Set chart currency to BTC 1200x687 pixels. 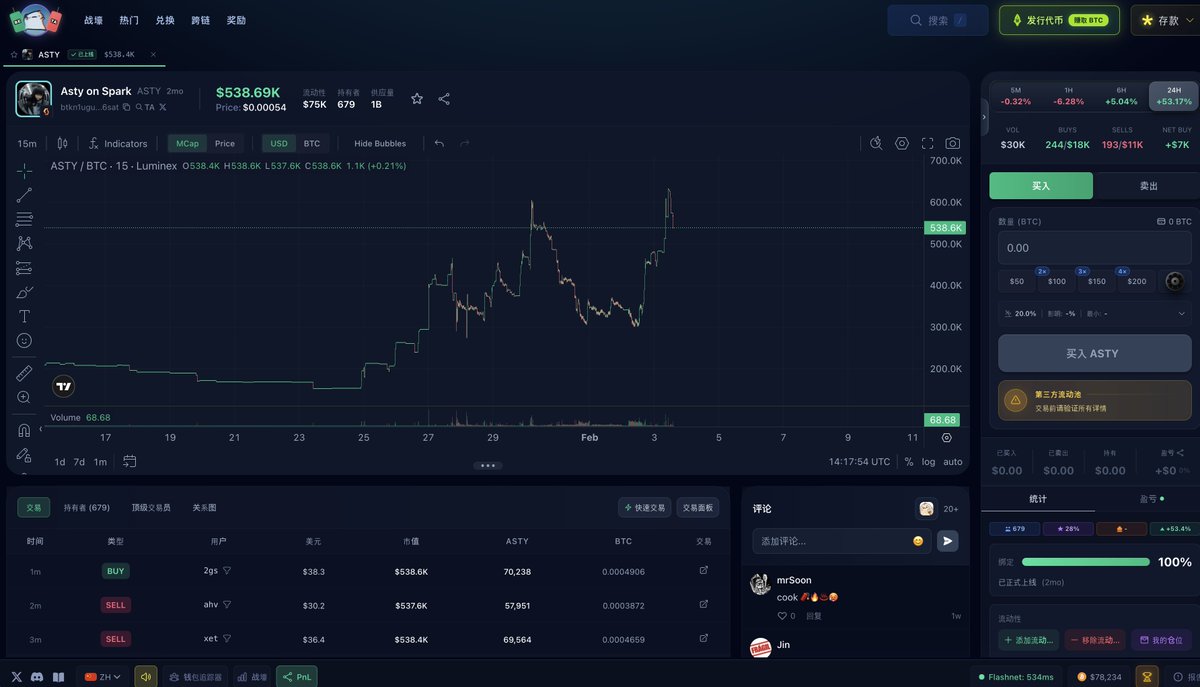point(312,143)
